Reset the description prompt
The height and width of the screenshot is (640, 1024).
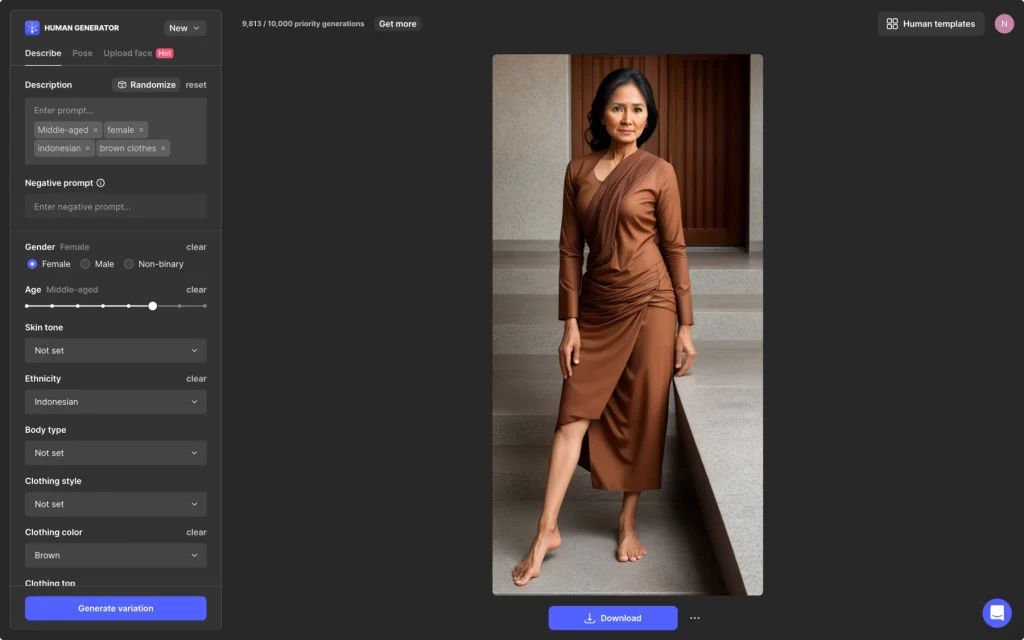click(196, 85)
